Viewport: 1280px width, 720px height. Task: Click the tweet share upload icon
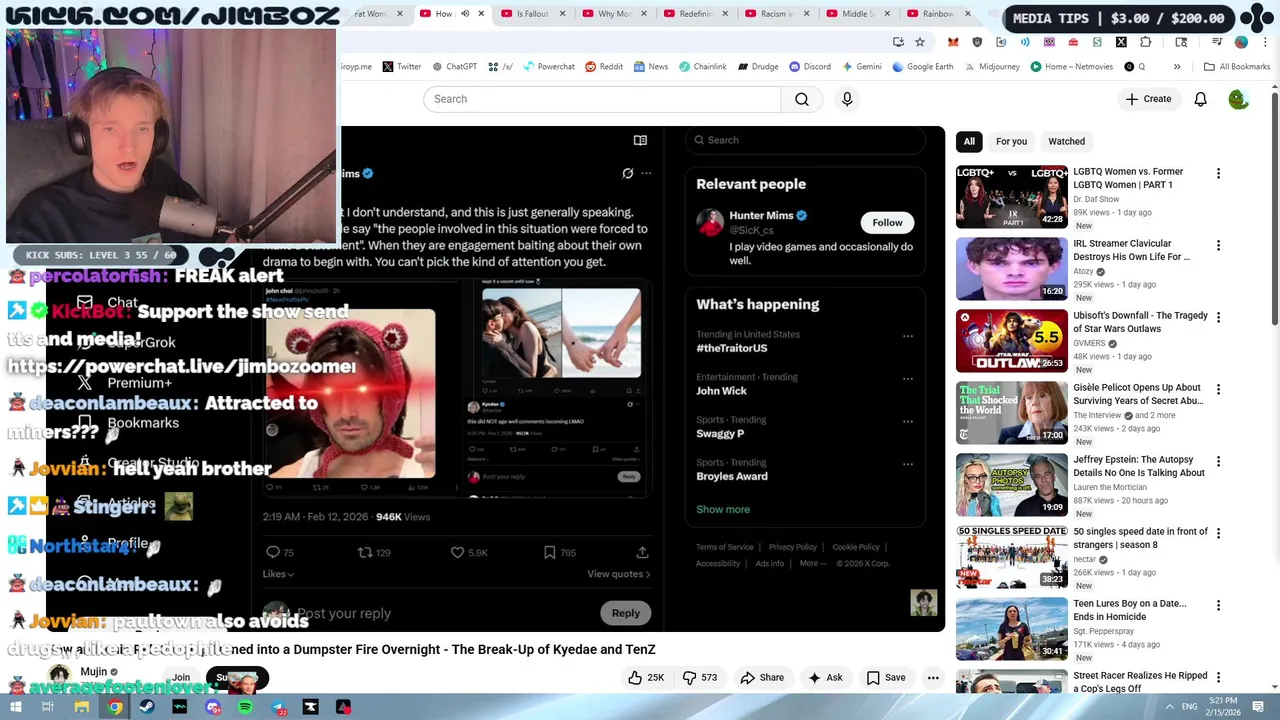[642, 552]
